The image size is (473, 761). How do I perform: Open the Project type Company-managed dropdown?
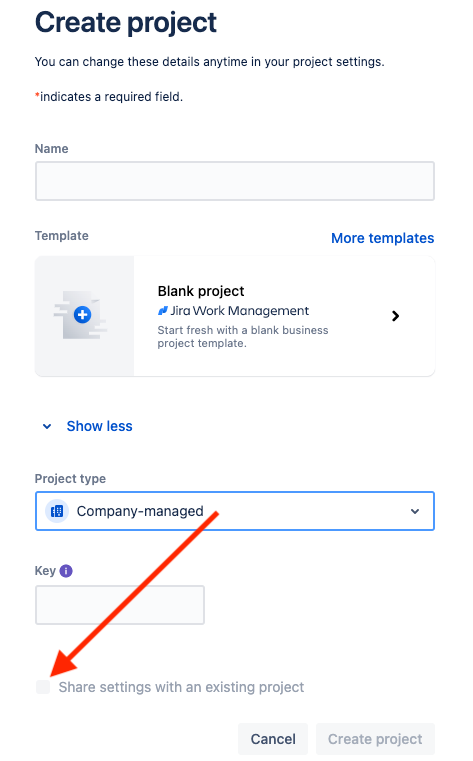click(235, 511)
